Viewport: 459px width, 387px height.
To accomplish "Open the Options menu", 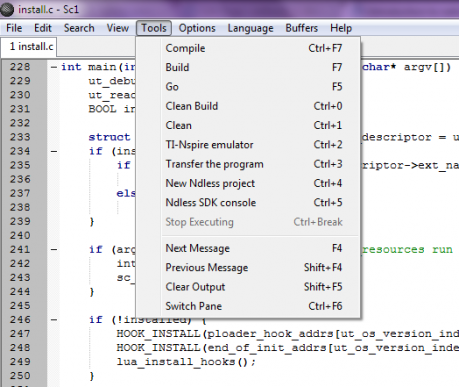I will pos(197,28).
